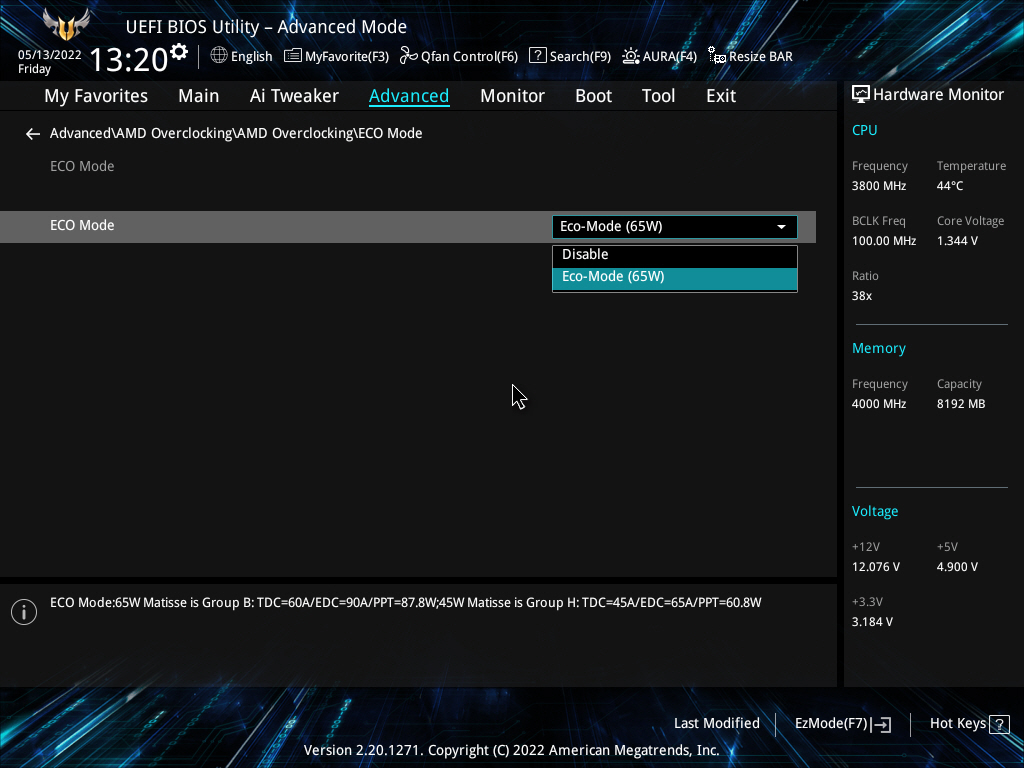Click the ECO Mode setting row label

click(x=82, y=226)
